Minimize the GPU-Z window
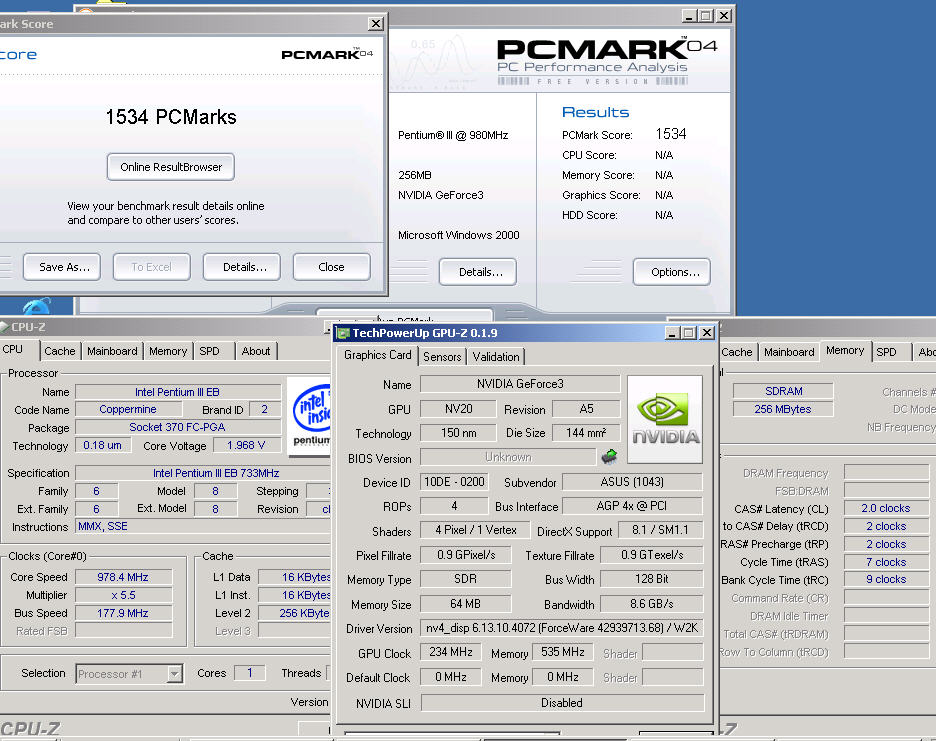The height and width of the screenshot is (741, 936). point(672,333)
